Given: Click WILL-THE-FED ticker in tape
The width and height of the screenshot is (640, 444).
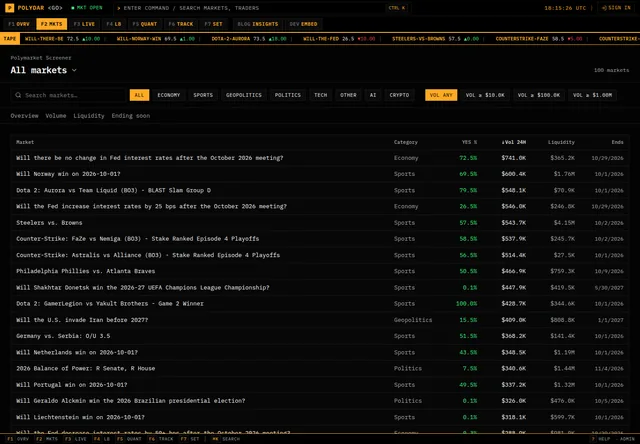Looking at the screenshot, I should 340,39.
